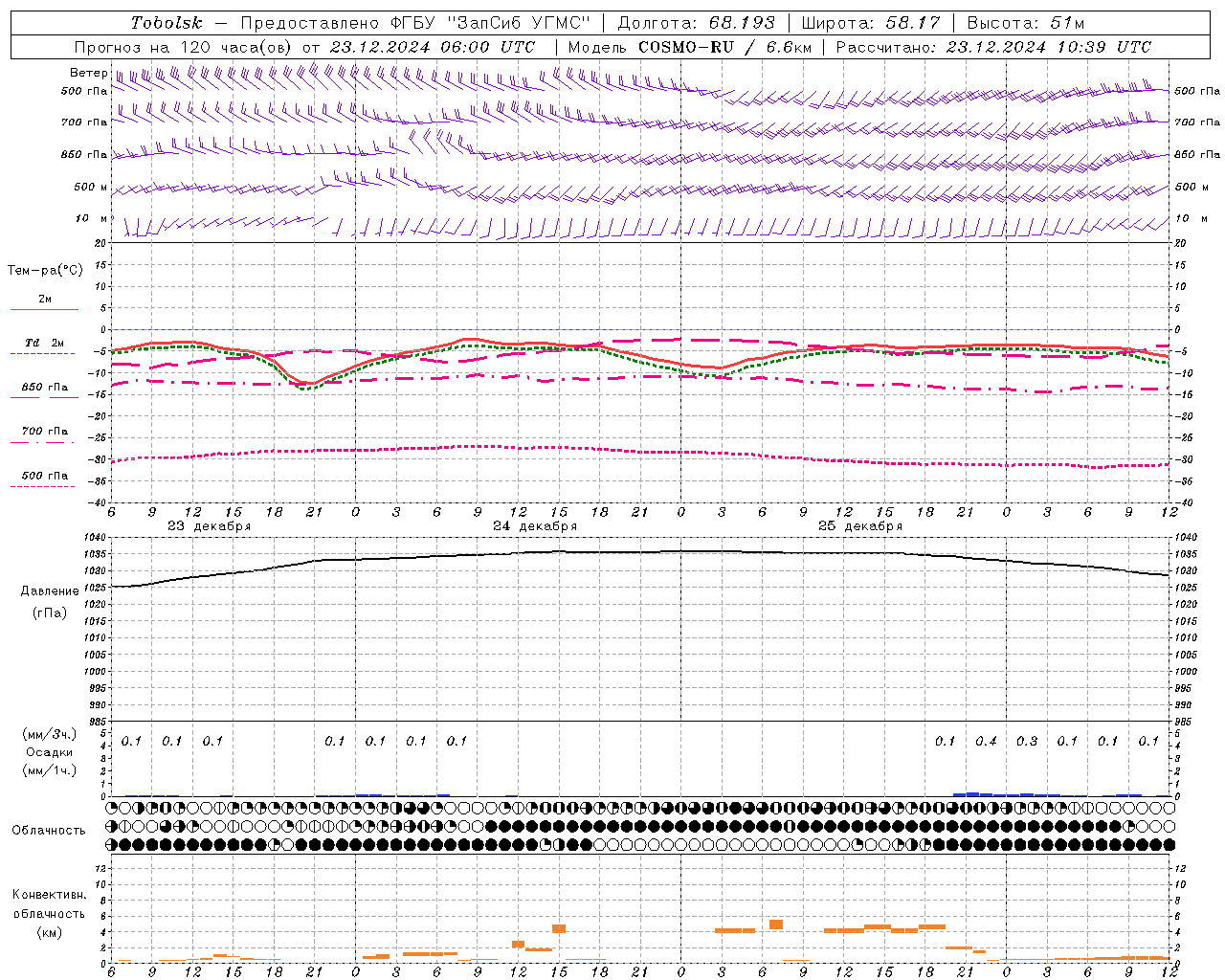Click the Давление pressure panel label
This screenshot has width=1225, height=980.
[x=50, y=591]
